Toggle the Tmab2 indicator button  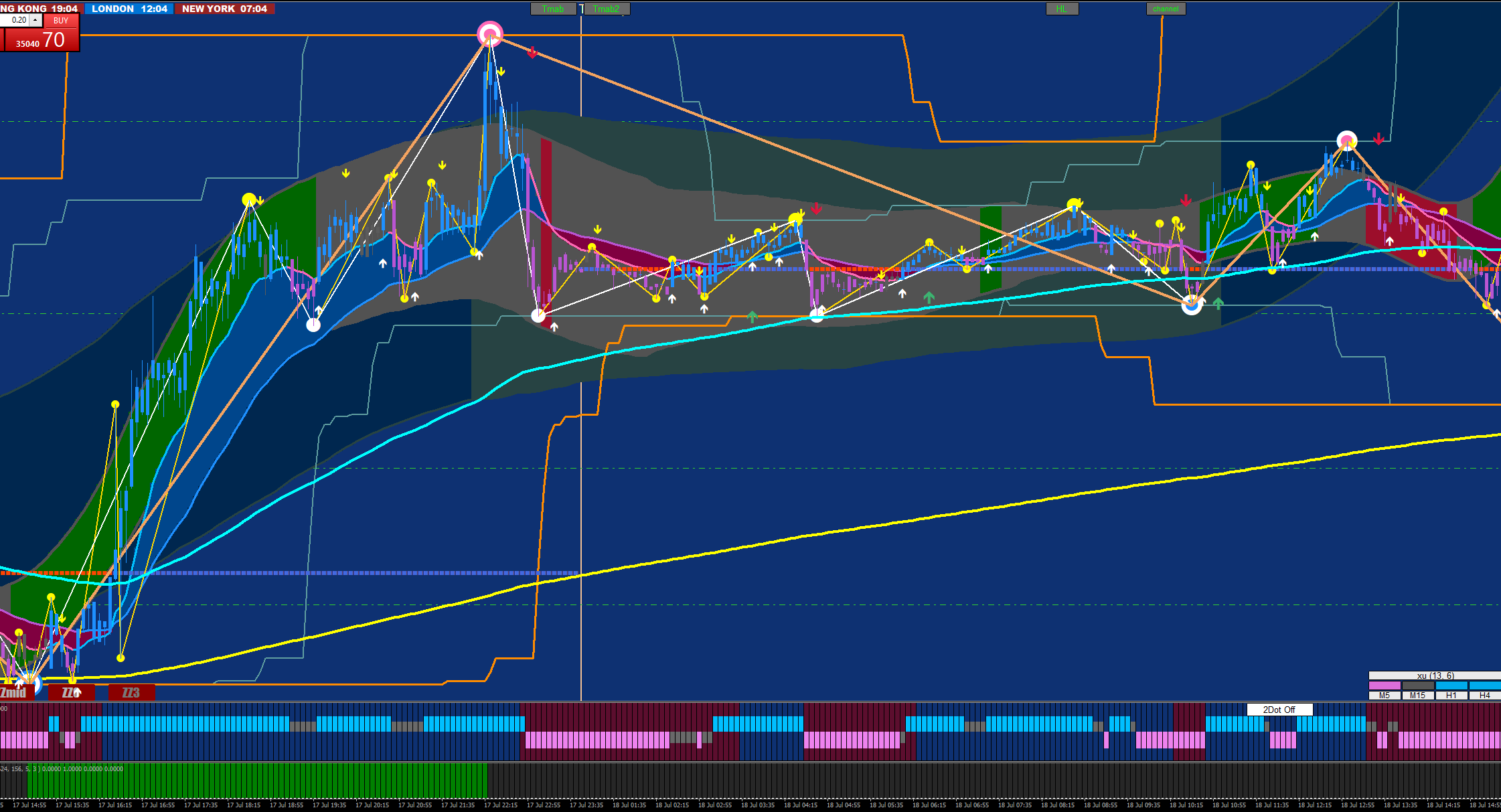[607, 9]
